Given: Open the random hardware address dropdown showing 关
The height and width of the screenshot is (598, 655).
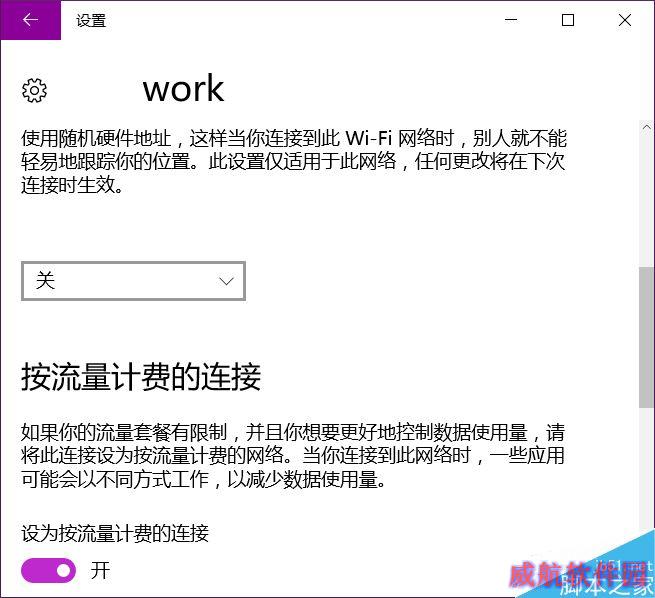Looking at the screenshot, I should [133, 281].
